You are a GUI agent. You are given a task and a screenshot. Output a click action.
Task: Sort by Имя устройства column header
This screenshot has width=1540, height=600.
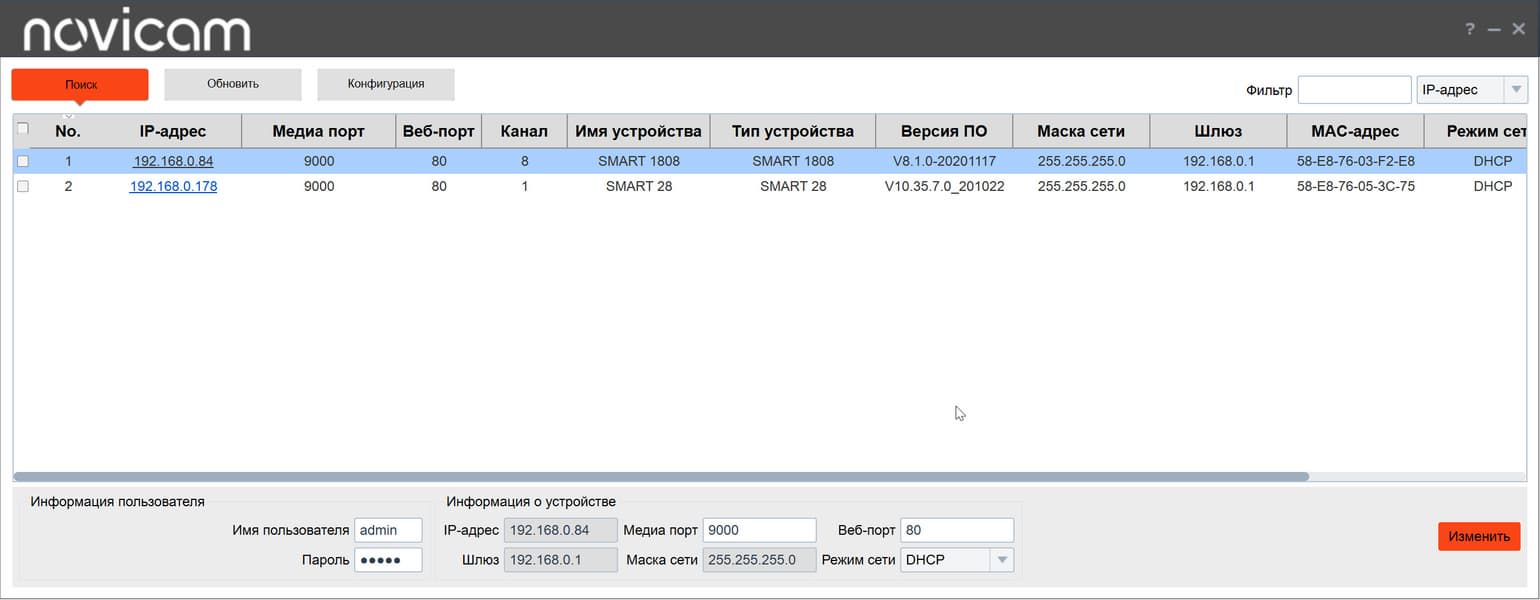pos(638,131)
